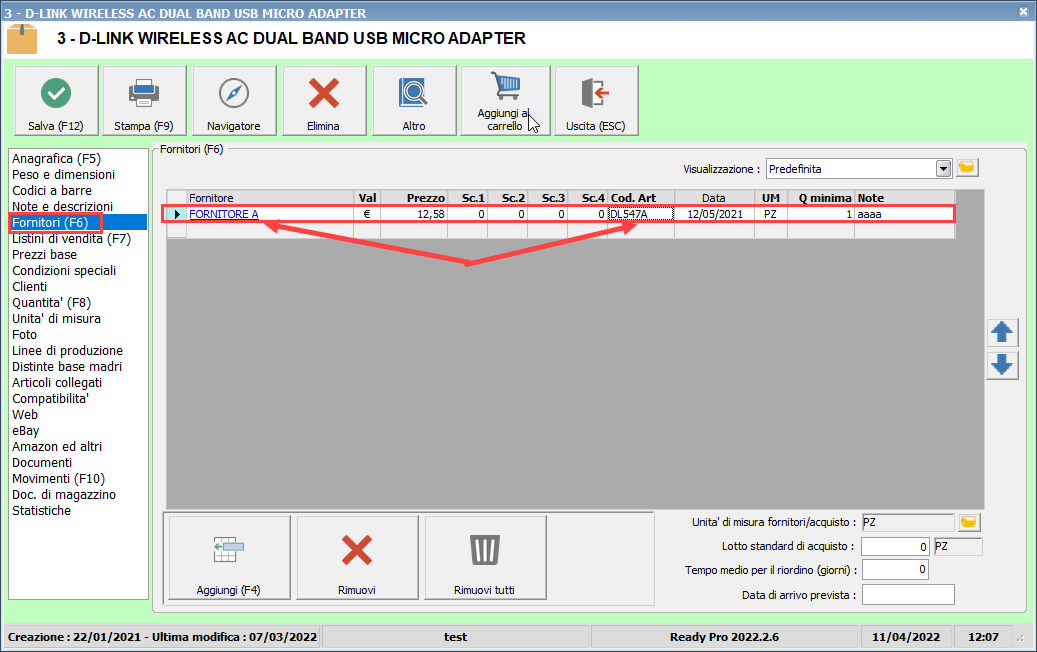Go to the Amazon ed altri section
The width and height of the screenshot is (1037, 652).
(x=57, y=446)
